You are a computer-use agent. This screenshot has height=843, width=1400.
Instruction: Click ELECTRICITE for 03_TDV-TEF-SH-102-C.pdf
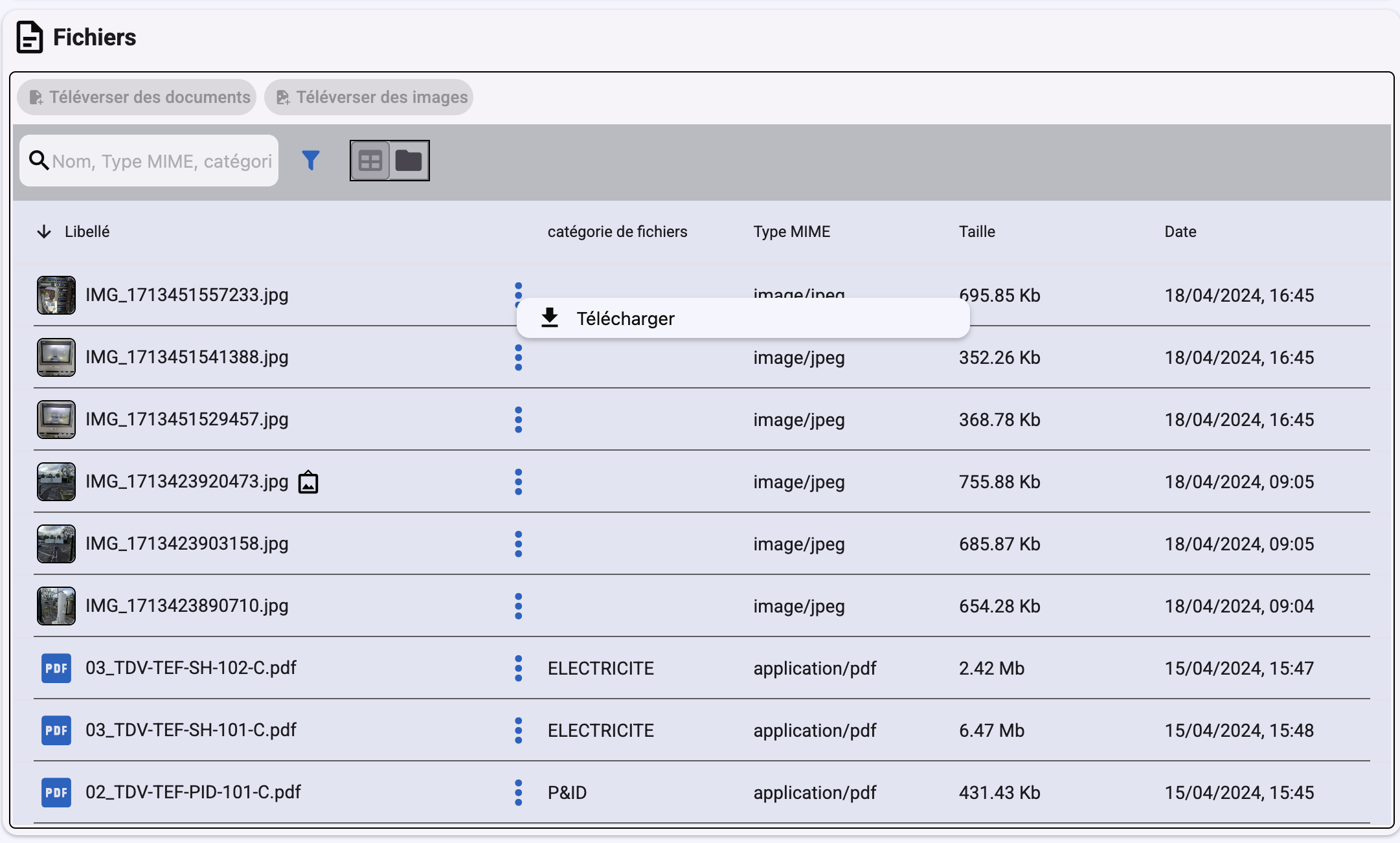click(601, 668)
